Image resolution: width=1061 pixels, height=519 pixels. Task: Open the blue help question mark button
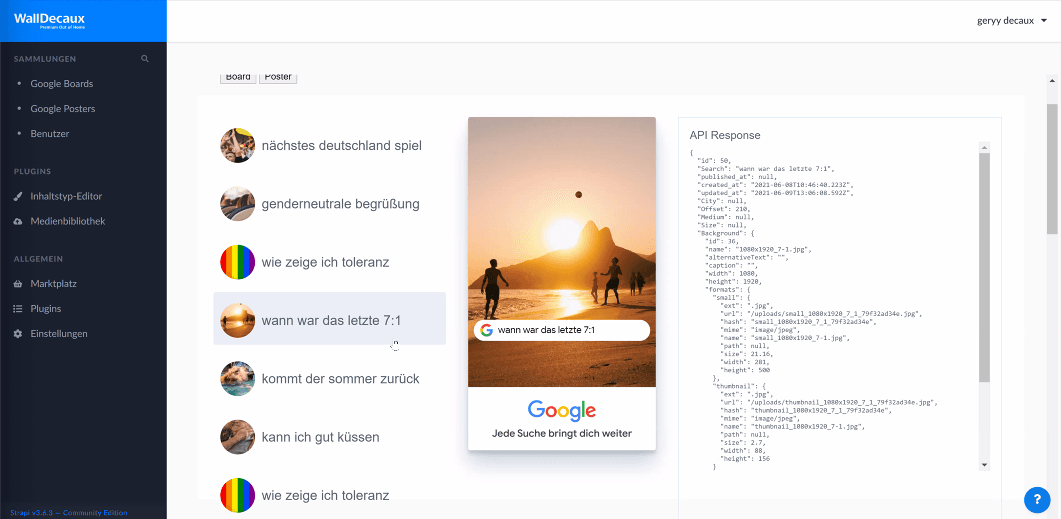(1037, 499)
